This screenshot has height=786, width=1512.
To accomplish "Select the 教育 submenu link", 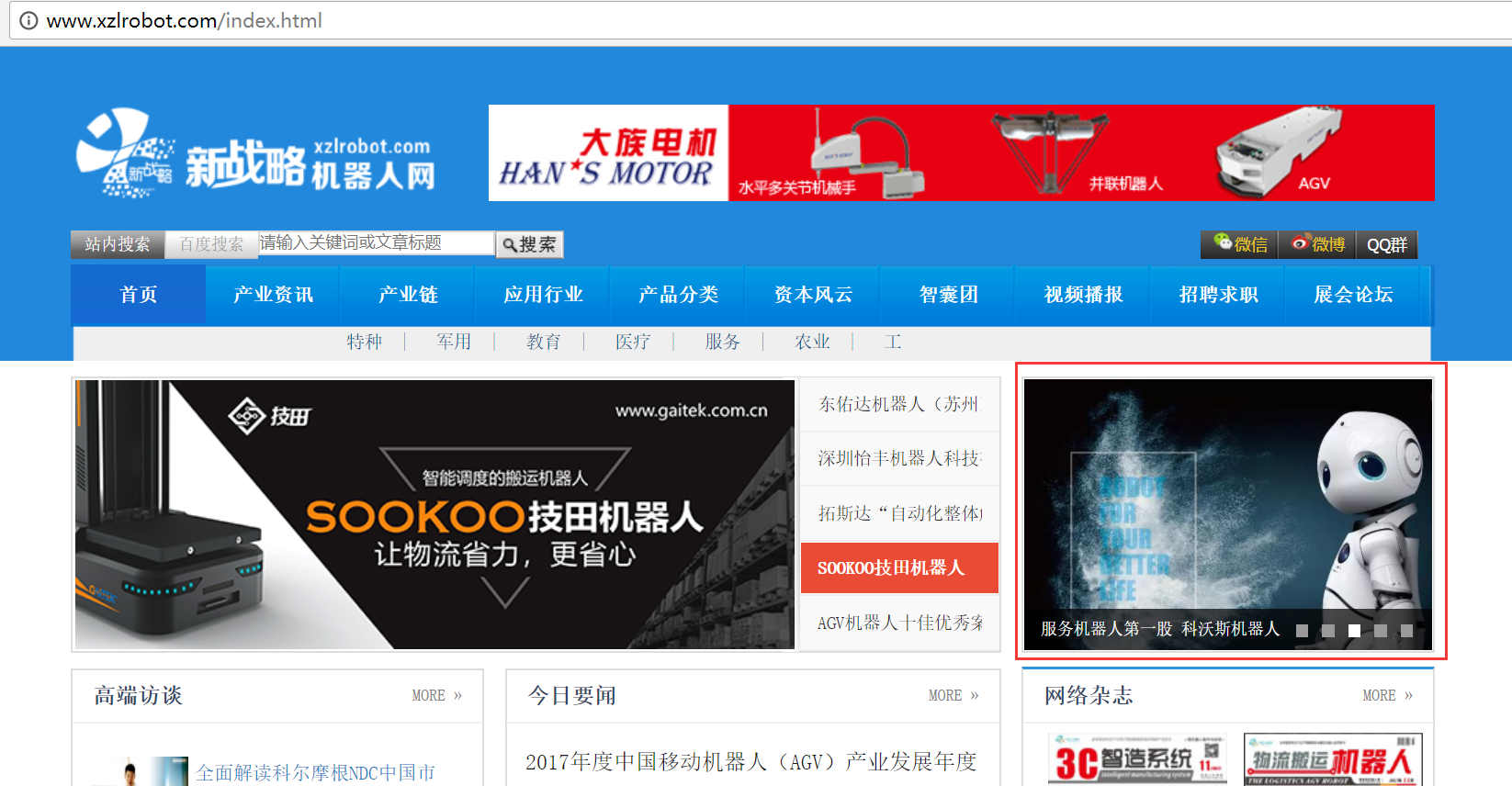I will 544,342.
